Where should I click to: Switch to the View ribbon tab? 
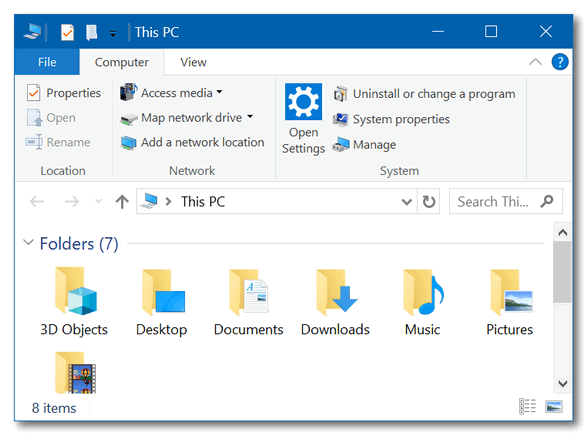click(x=193, y=62)
